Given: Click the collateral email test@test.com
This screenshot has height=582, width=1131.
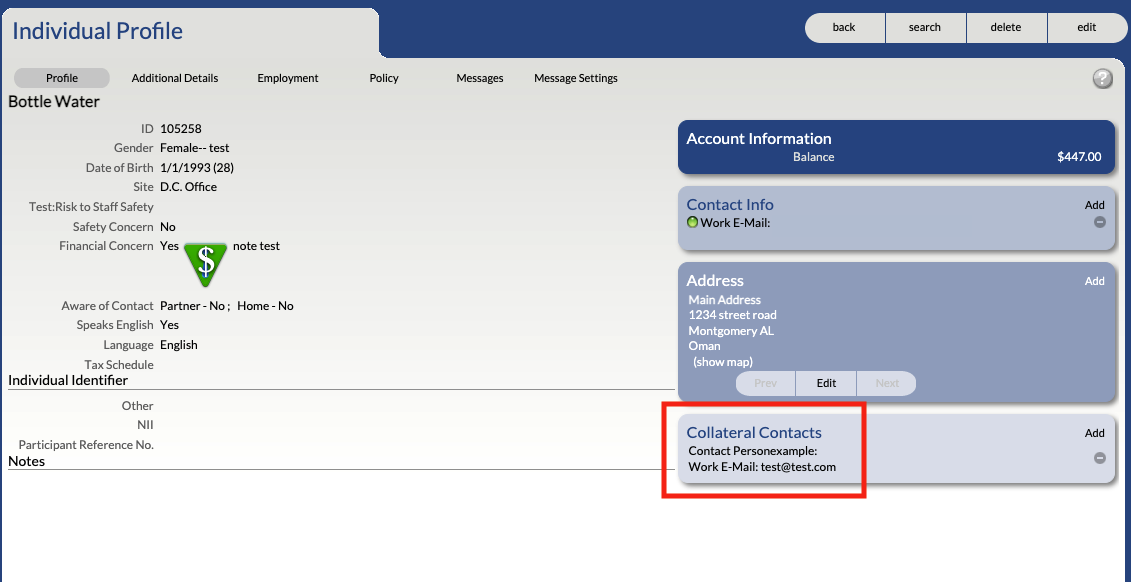Looking at the screenshot, I should coord(798,467).
